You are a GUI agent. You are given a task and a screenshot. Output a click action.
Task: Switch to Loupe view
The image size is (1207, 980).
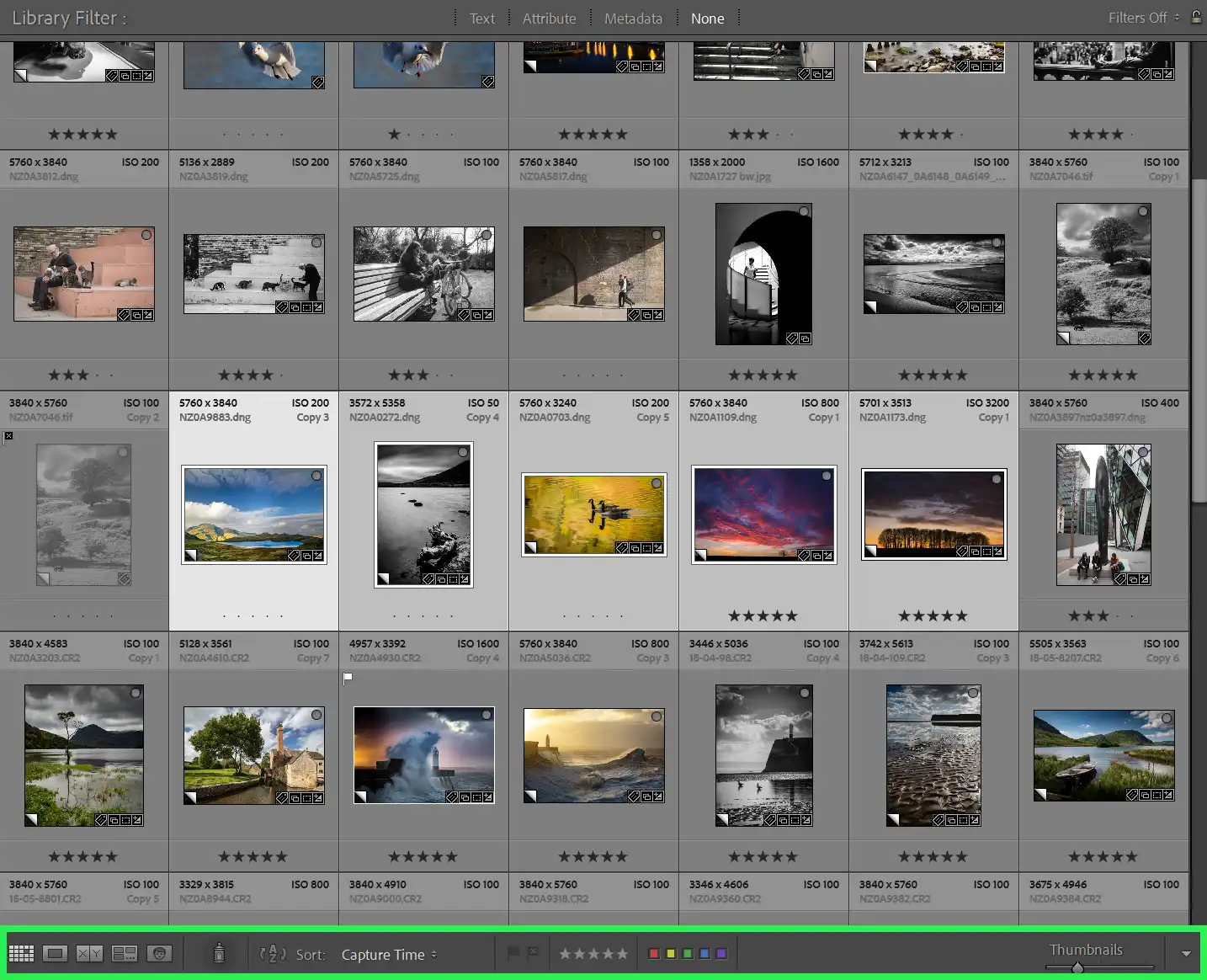pos(56,953)
